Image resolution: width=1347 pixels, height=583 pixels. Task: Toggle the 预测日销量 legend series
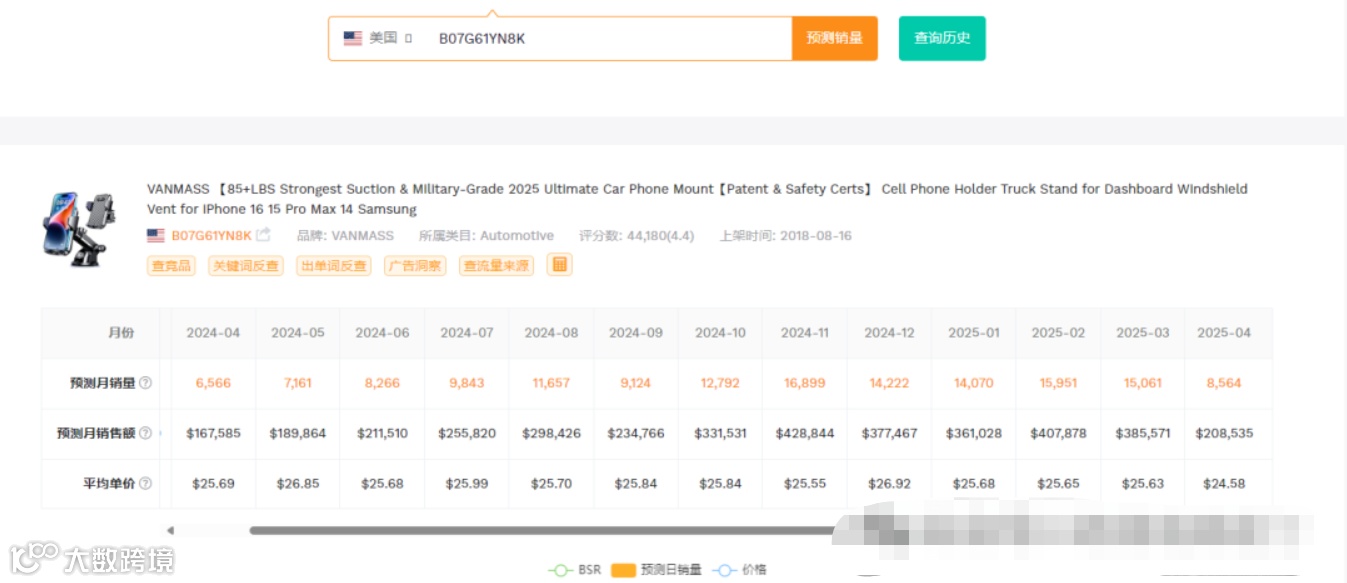(x=657, y=570)
